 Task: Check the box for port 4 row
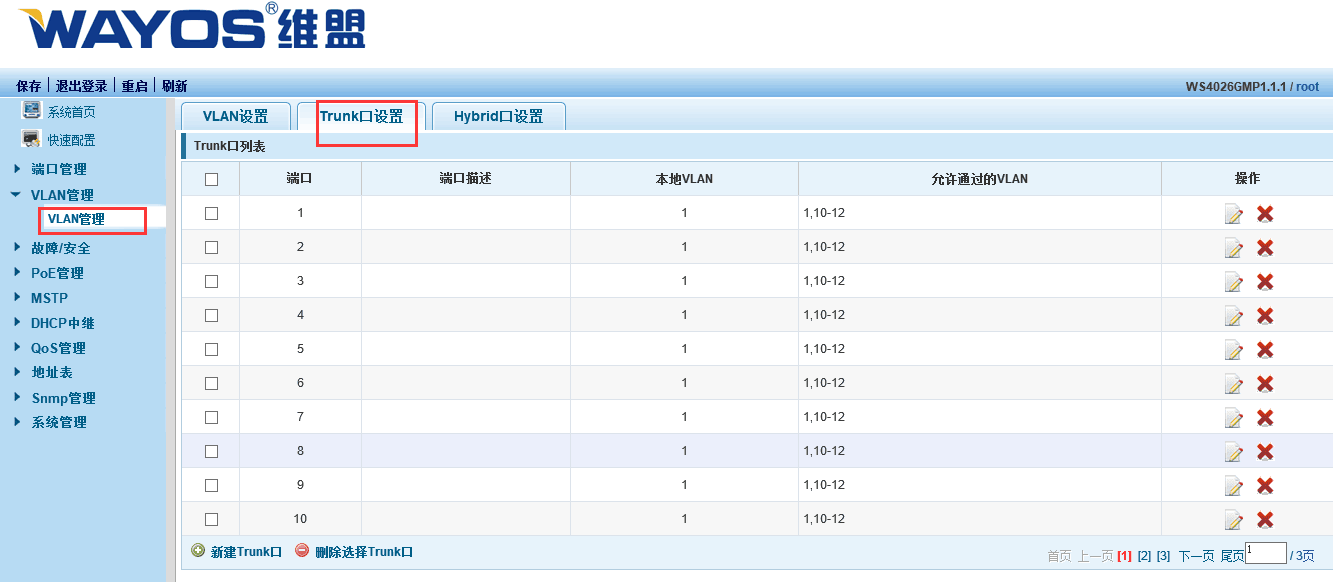point(211,315)
